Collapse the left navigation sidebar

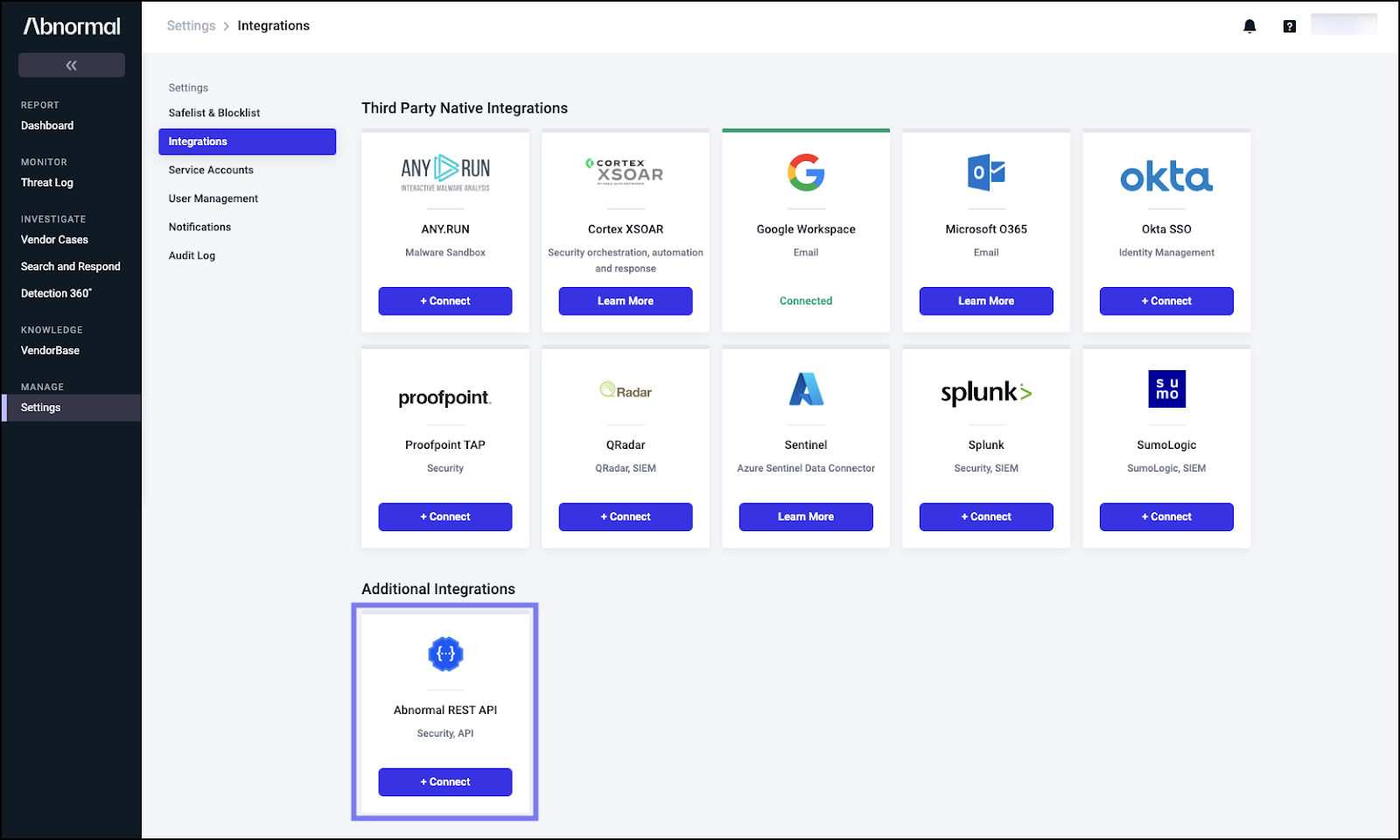click(71, 64)
